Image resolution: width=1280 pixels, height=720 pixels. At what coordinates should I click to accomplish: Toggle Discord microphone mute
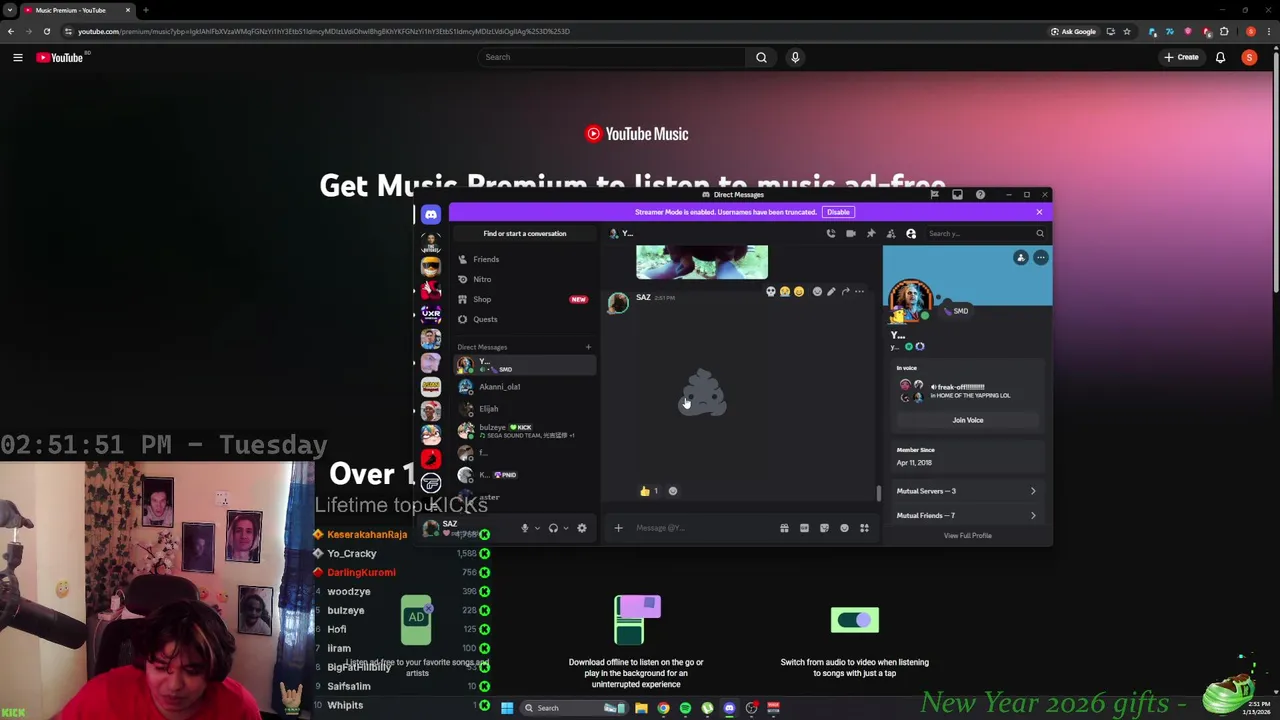[x=524, y=528]
